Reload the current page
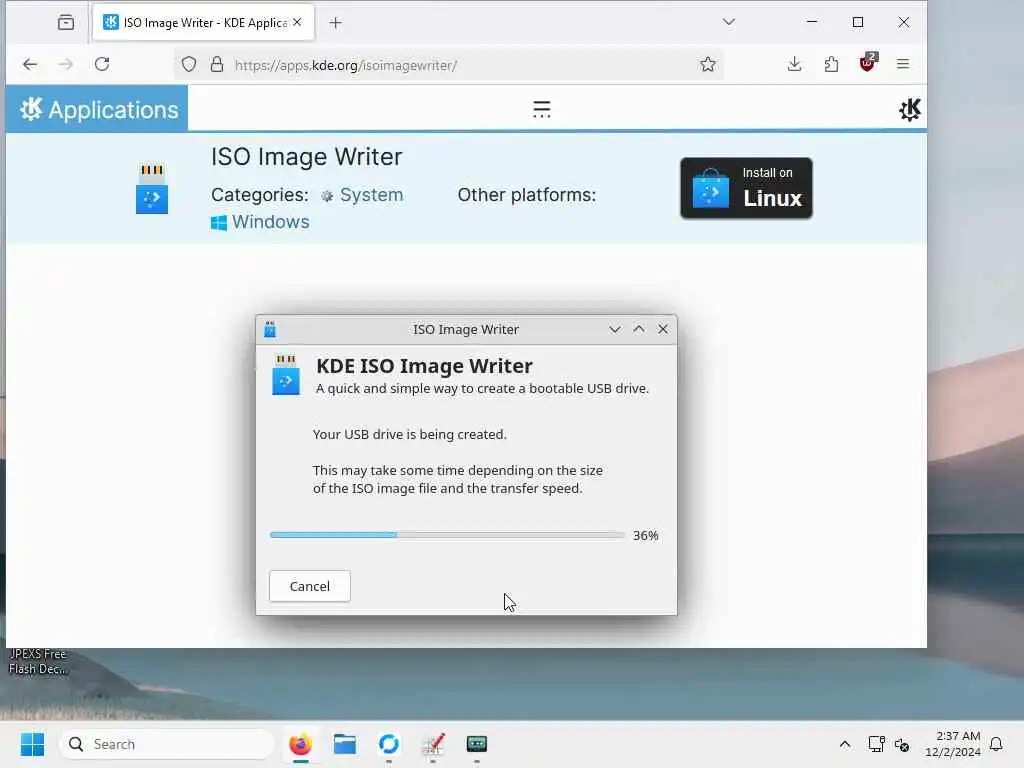This screenshot has width=1024, height=768. [x=102, y=64]
